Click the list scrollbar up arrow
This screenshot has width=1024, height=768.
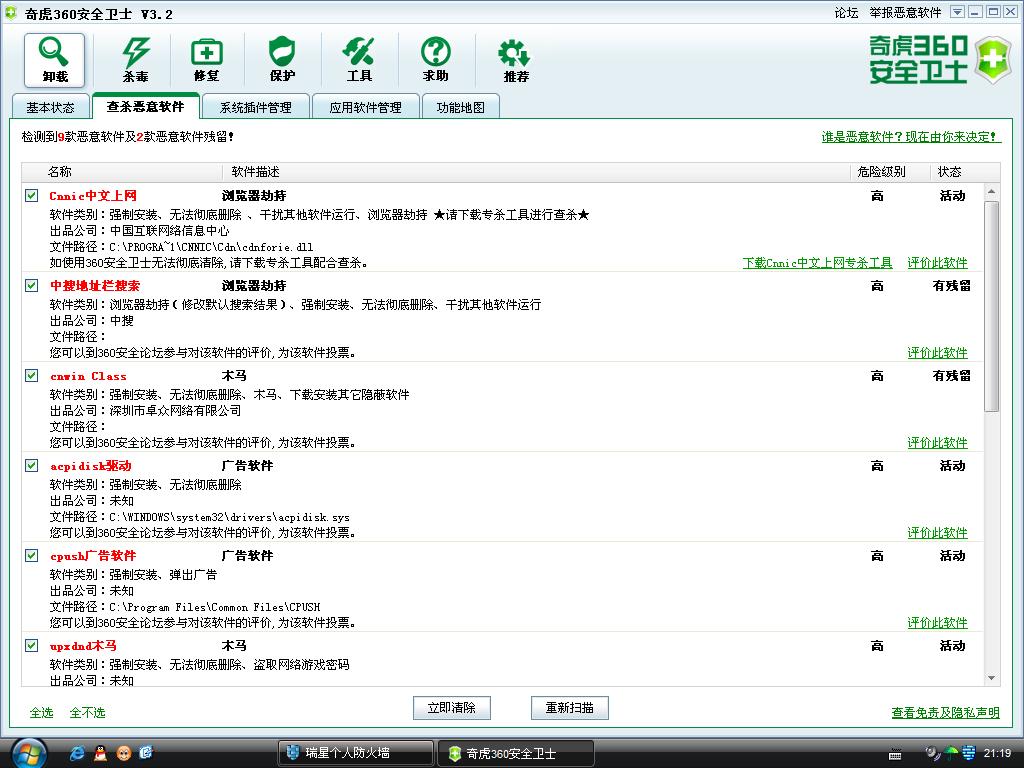tap(991, 191)
